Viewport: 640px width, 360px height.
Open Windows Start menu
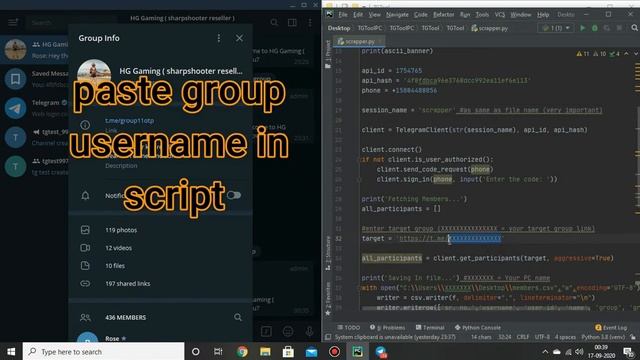pos(11,351)
